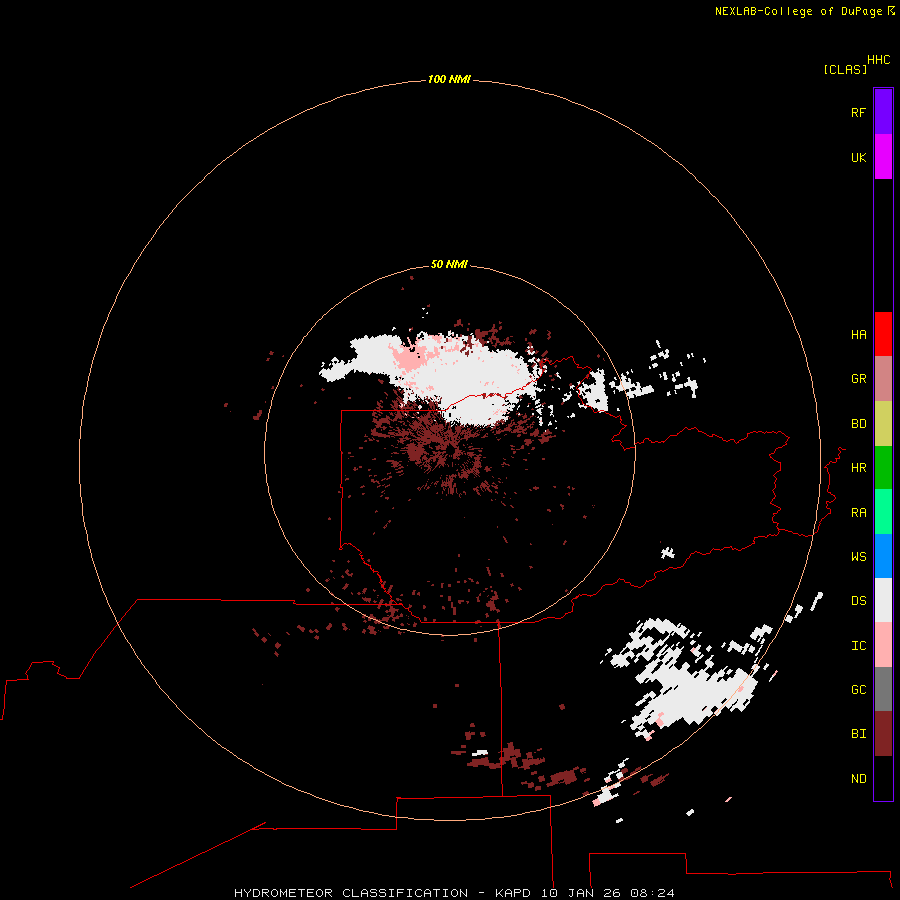Click the 100 NMI range ring label

coord(449,79)
